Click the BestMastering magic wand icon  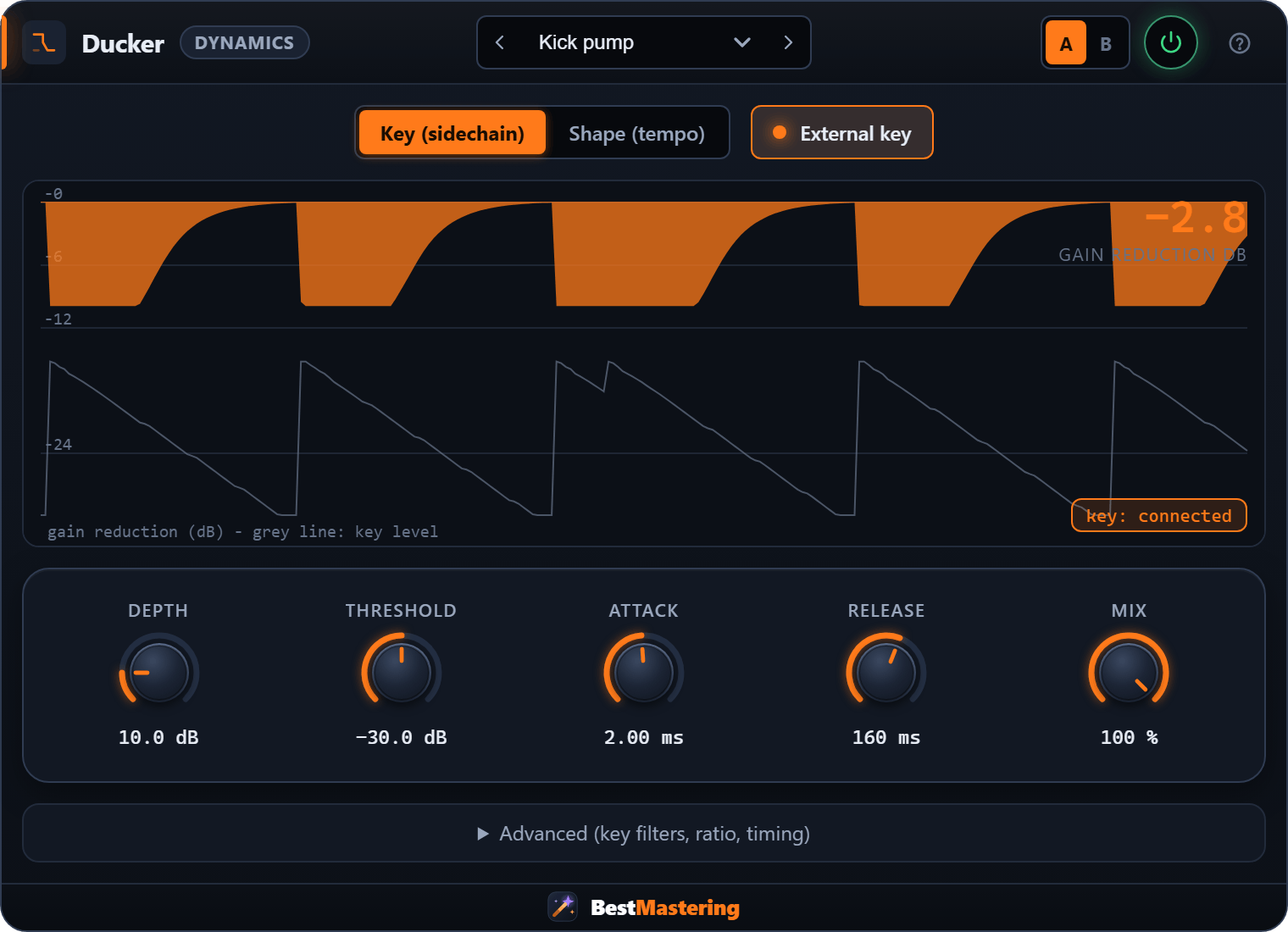pos(563,907)
